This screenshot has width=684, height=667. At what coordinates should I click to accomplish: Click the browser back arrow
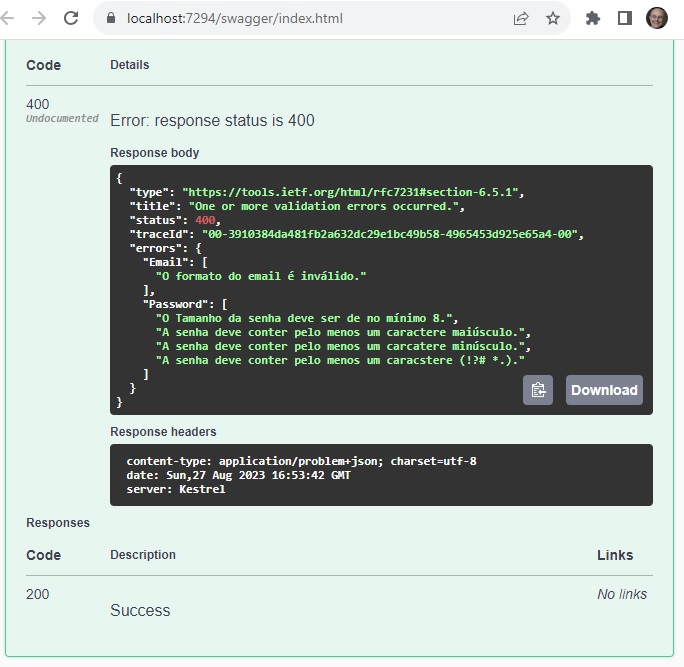pos(8,18)
